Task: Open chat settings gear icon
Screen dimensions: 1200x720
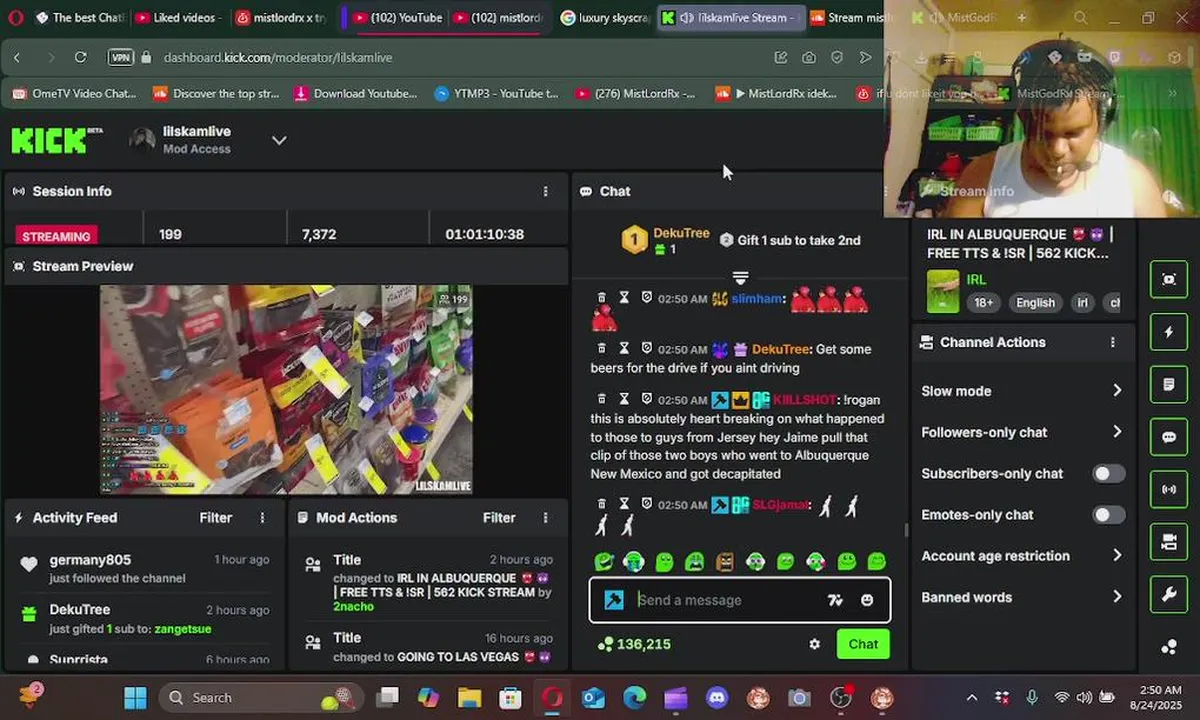Action: tap(814, 644)
